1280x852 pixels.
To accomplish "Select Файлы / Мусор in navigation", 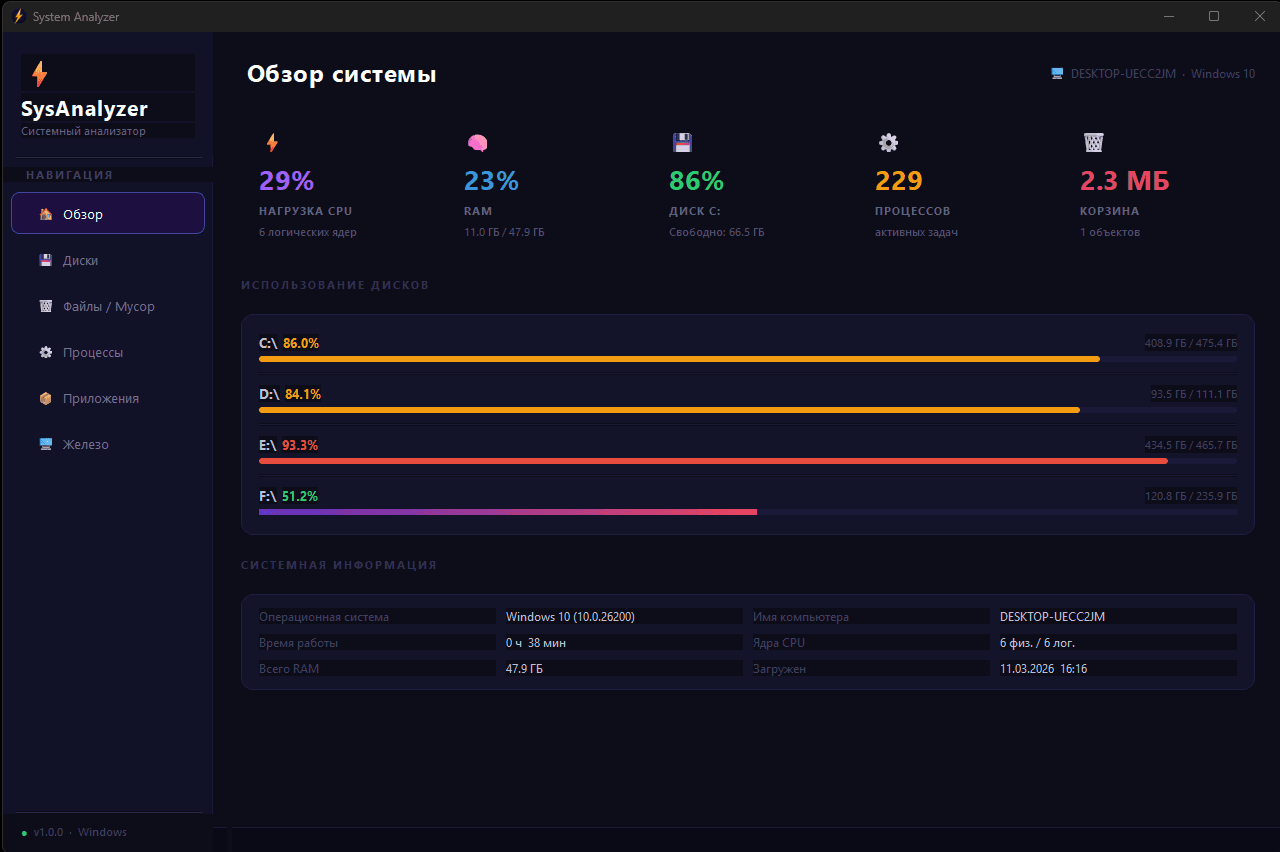I will click(x=107, y=306).
